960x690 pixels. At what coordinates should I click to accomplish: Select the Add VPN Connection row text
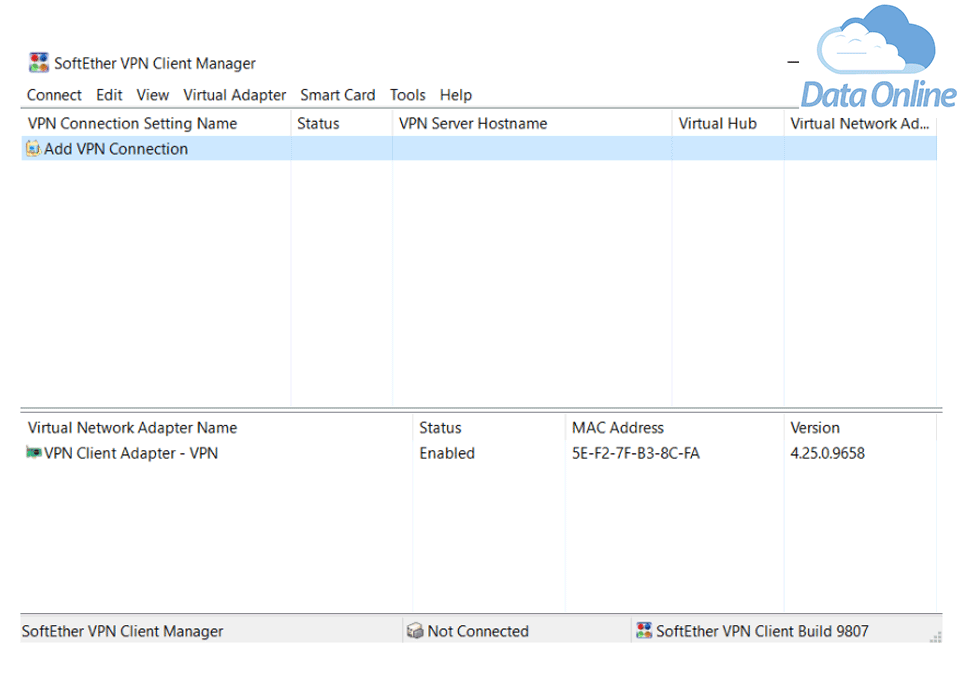click(x=116, y=149)
